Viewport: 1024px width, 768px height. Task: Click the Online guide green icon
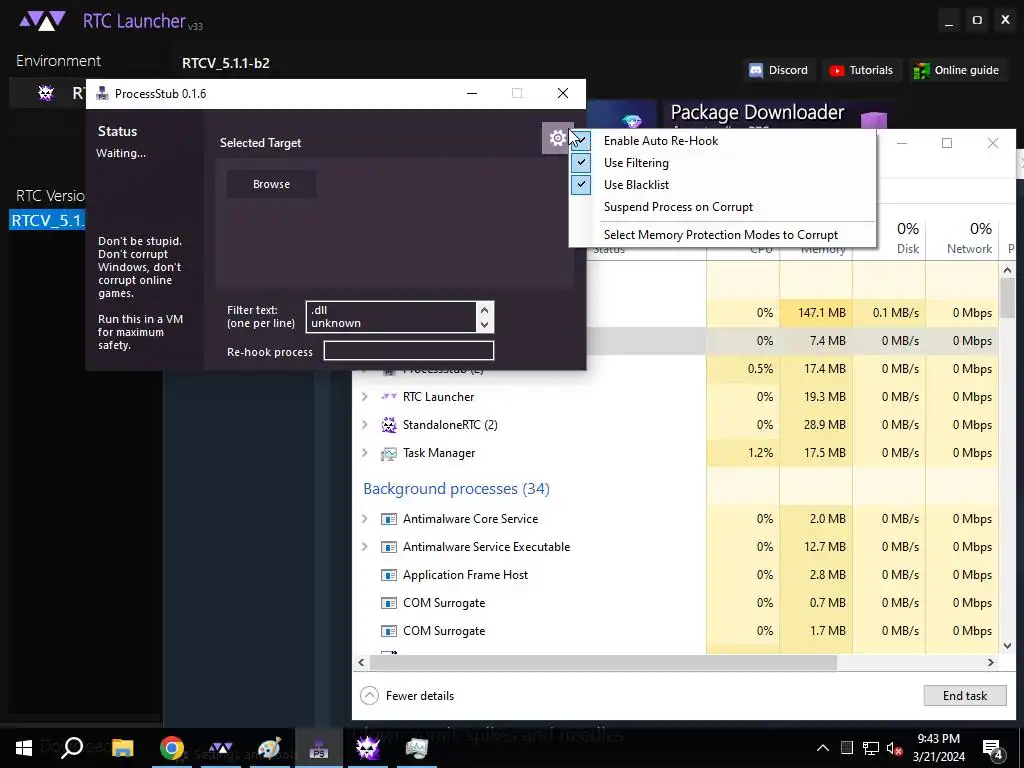[921, 71]
